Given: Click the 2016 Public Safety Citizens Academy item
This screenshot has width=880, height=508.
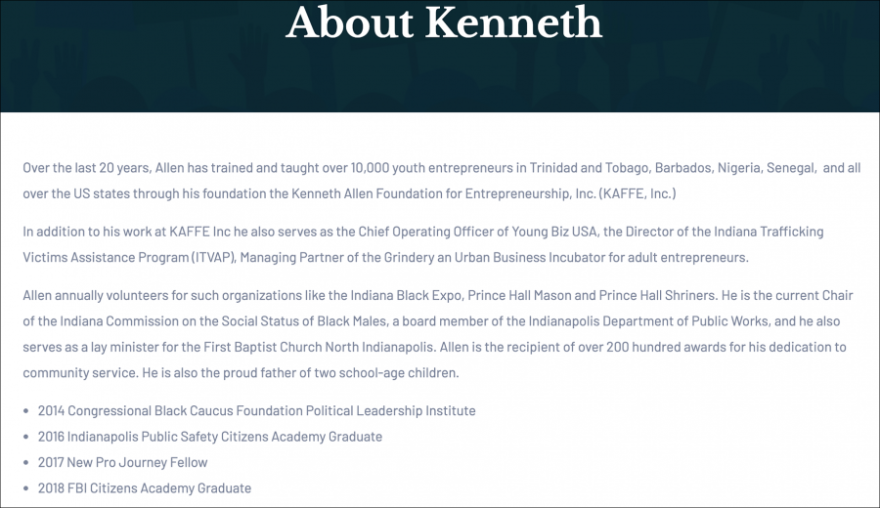Looking at the screenshot, I should click(210, 437).
